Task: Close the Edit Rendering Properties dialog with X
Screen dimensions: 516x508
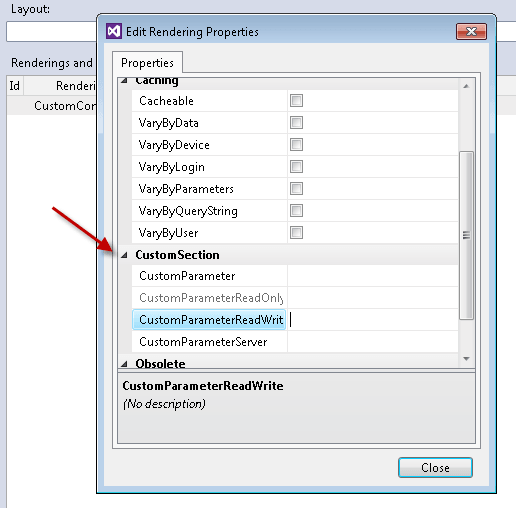Action: [x=471, y=32]
